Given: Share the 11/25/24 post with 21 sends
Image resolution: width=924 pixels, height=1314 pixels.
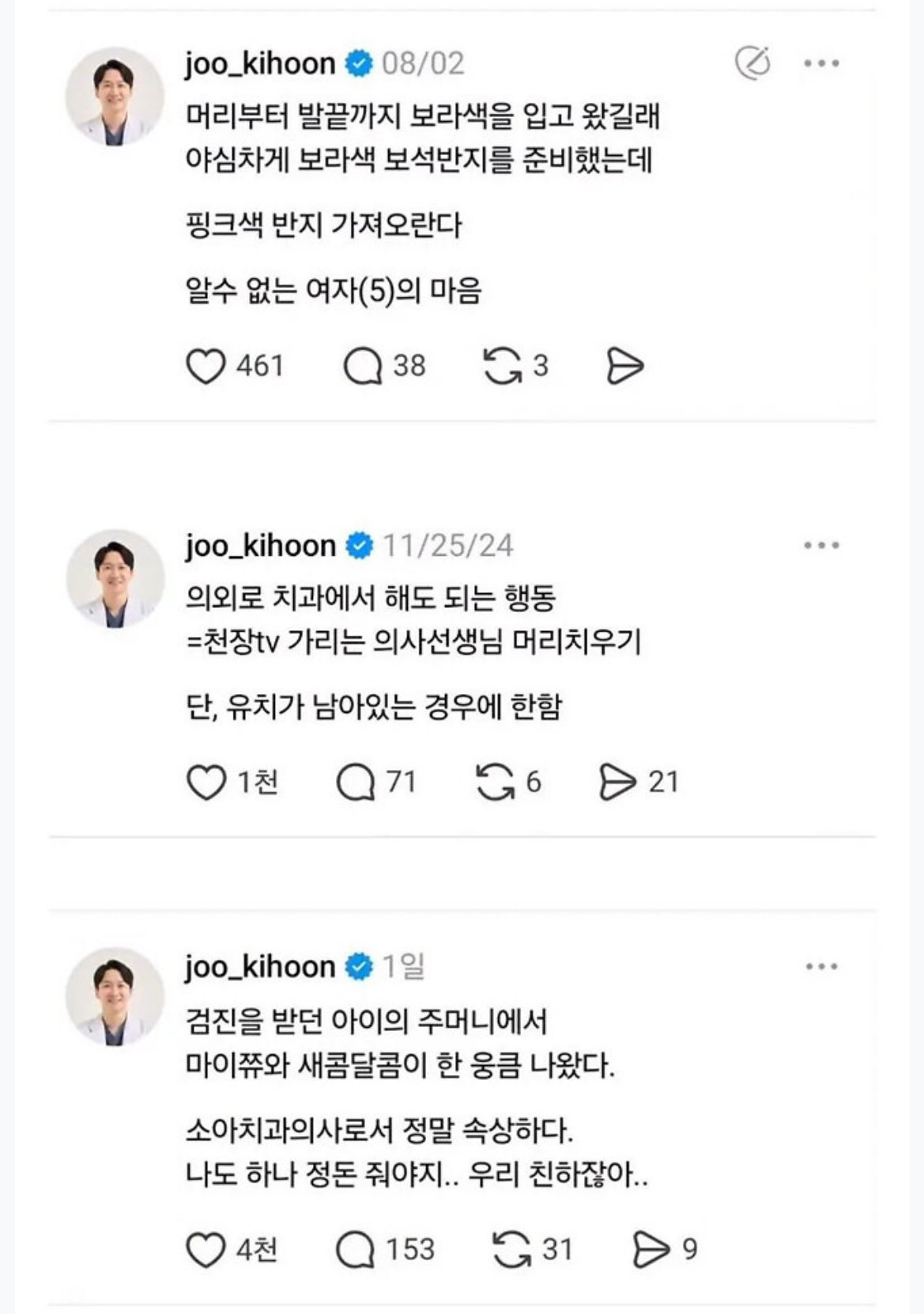Looking at the screenshot, I should click(617, 783).
